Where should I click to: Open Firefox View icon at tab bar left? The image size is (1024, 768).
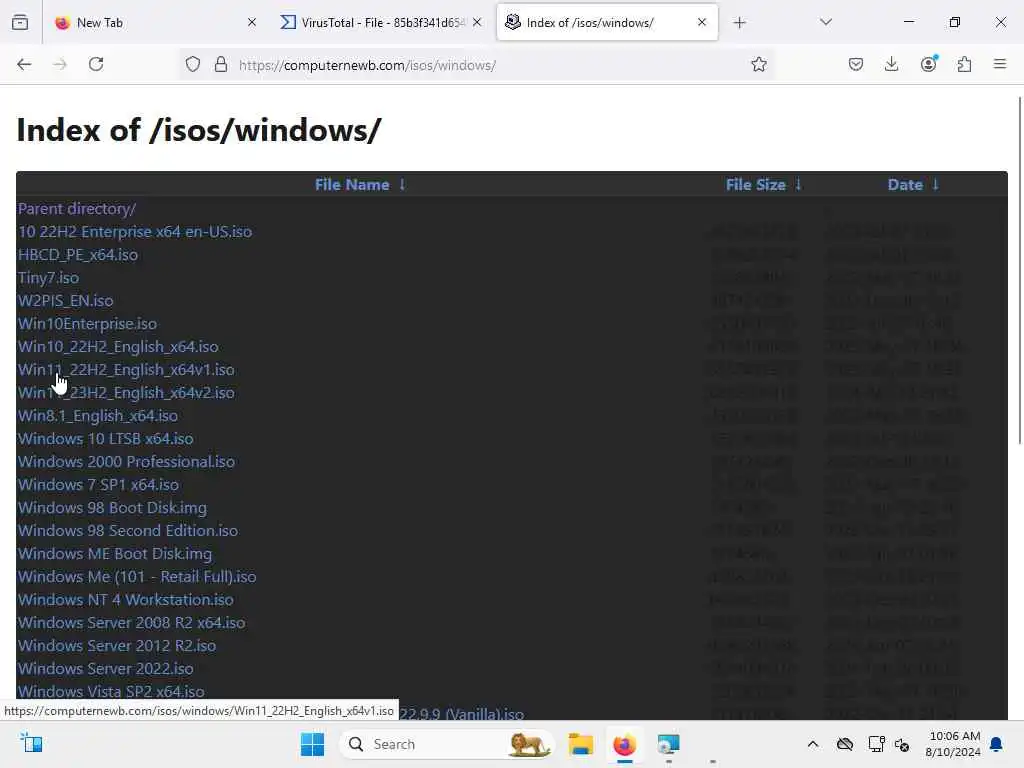[20, 22]
